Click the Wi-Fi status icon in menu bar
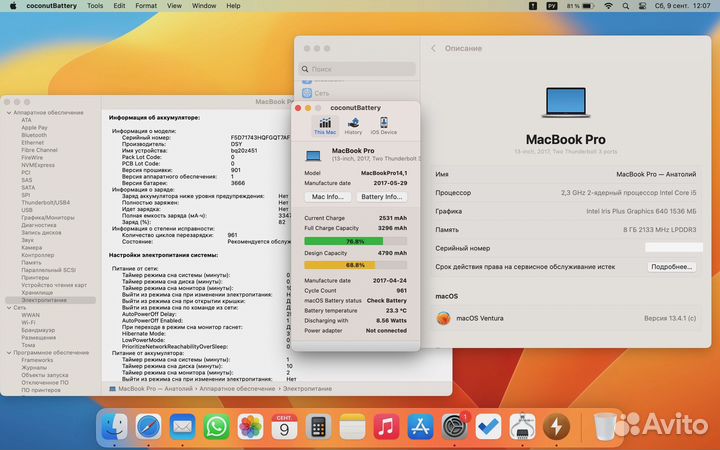This screenshot has width=720, height=450. 608,6
